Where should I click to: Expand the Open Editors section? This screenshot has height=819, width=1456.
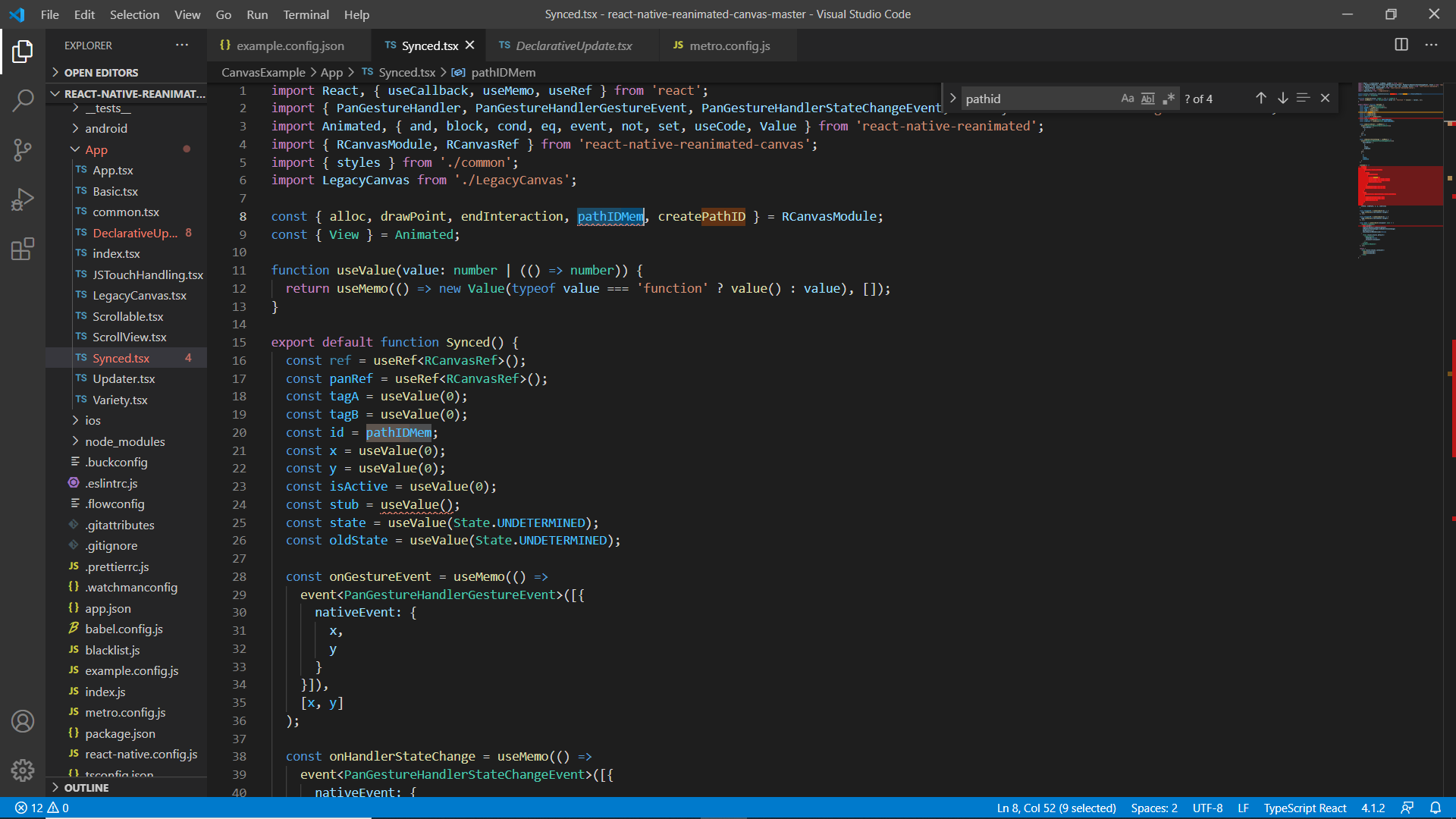click(x=101, y=72)
